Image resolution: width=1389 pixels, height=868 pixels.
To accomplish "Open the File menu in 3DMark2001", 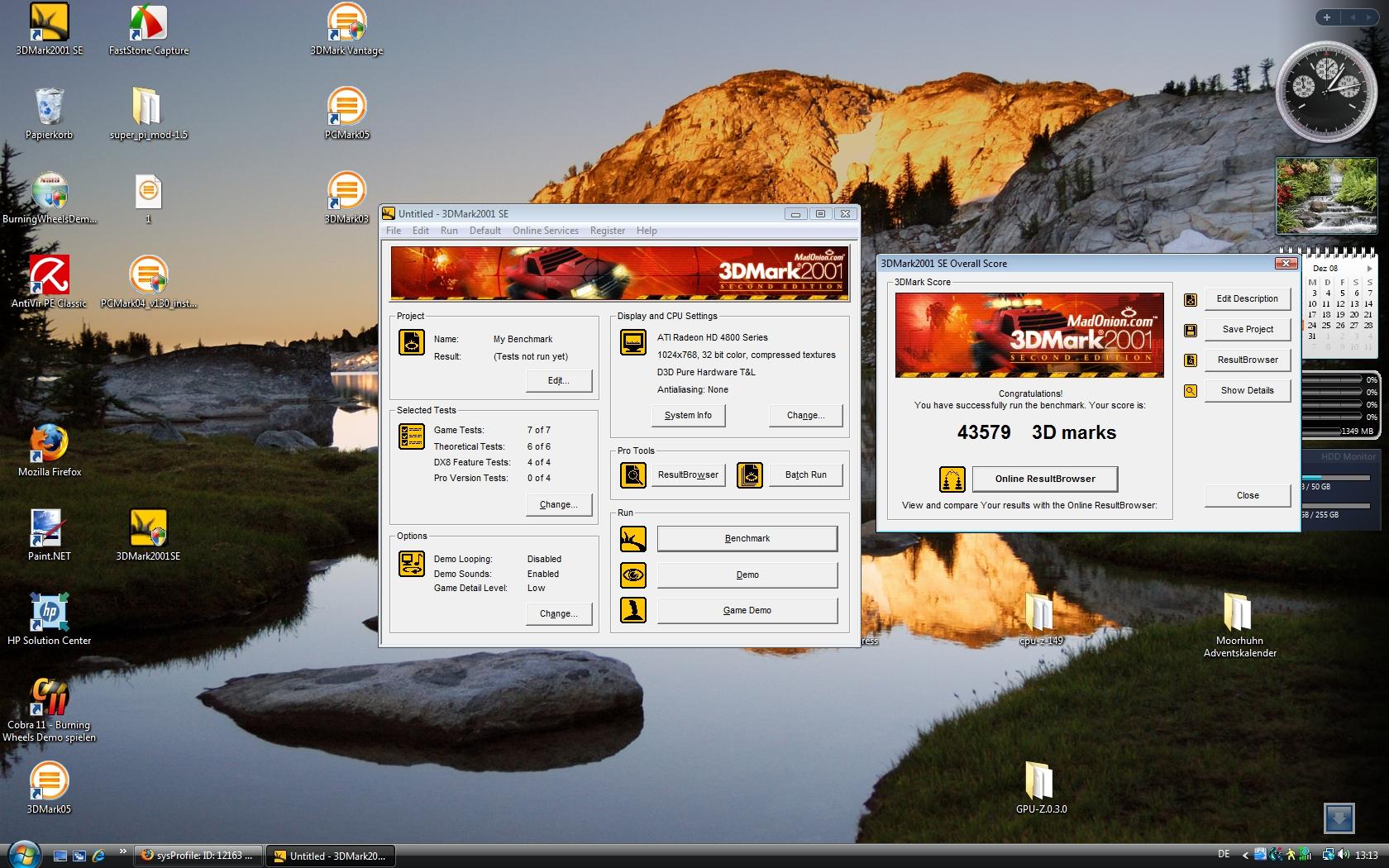I will coord(394,231).
